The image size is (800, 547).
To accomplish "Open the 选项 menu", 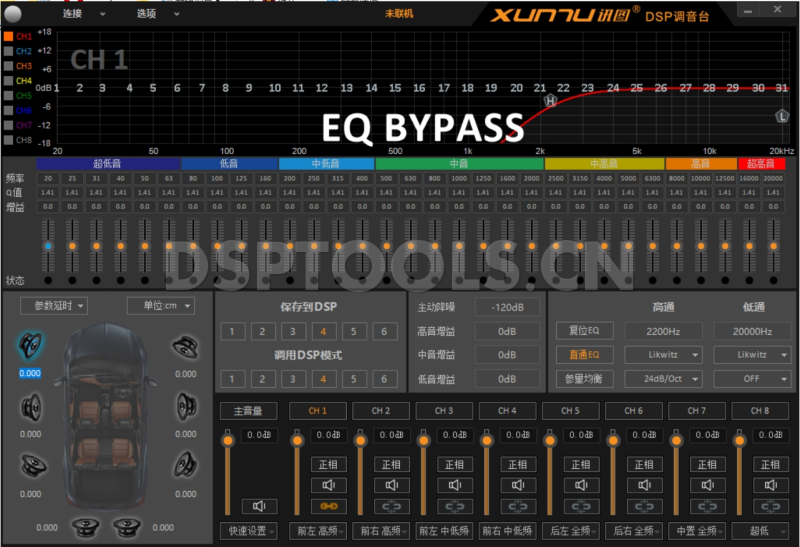I will [x=158, y=14].
